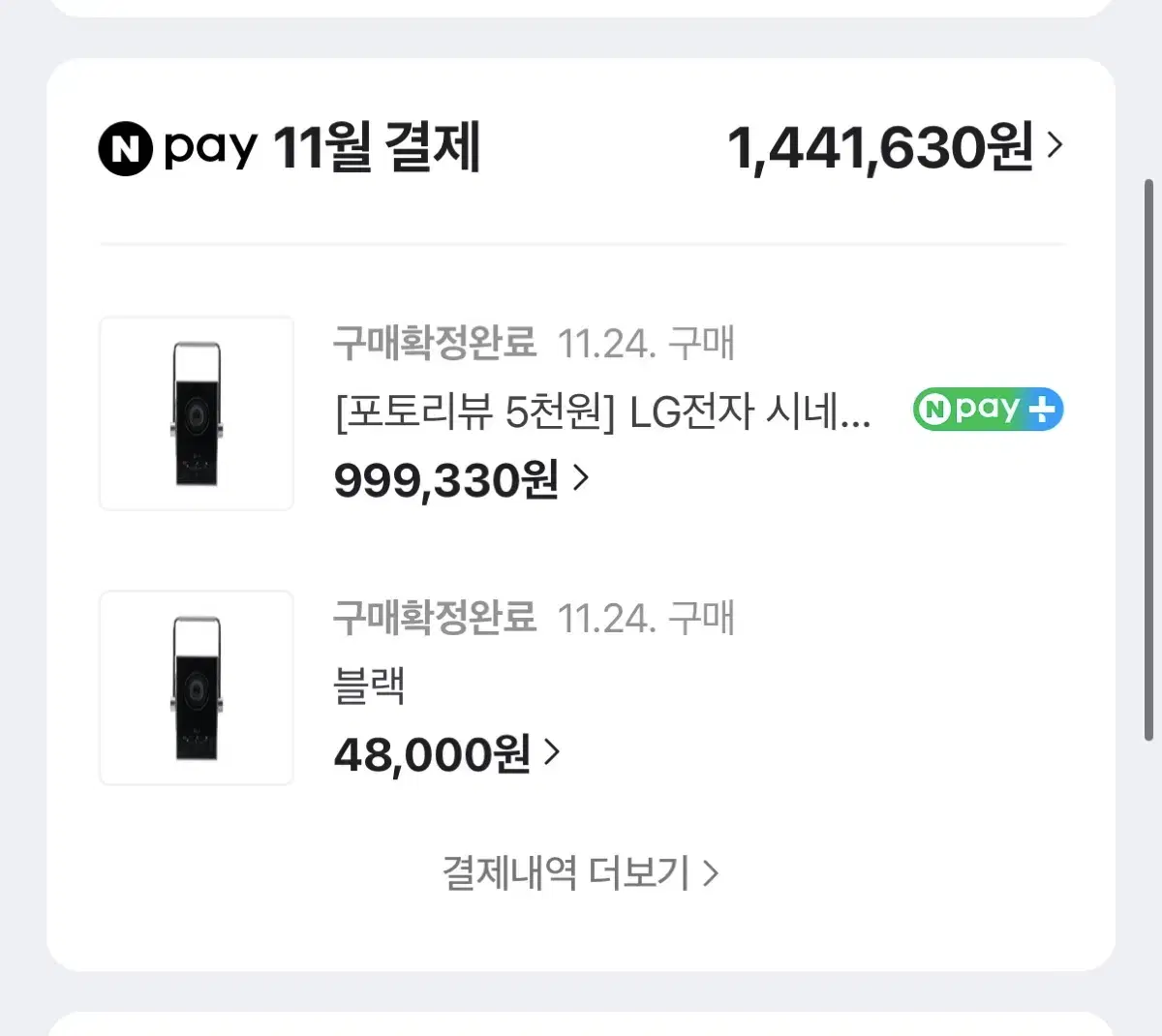This screenshot has height=1036, width=1162.
Task: Click the chevron after 결제내역 더보기
Action: [711, 873]
